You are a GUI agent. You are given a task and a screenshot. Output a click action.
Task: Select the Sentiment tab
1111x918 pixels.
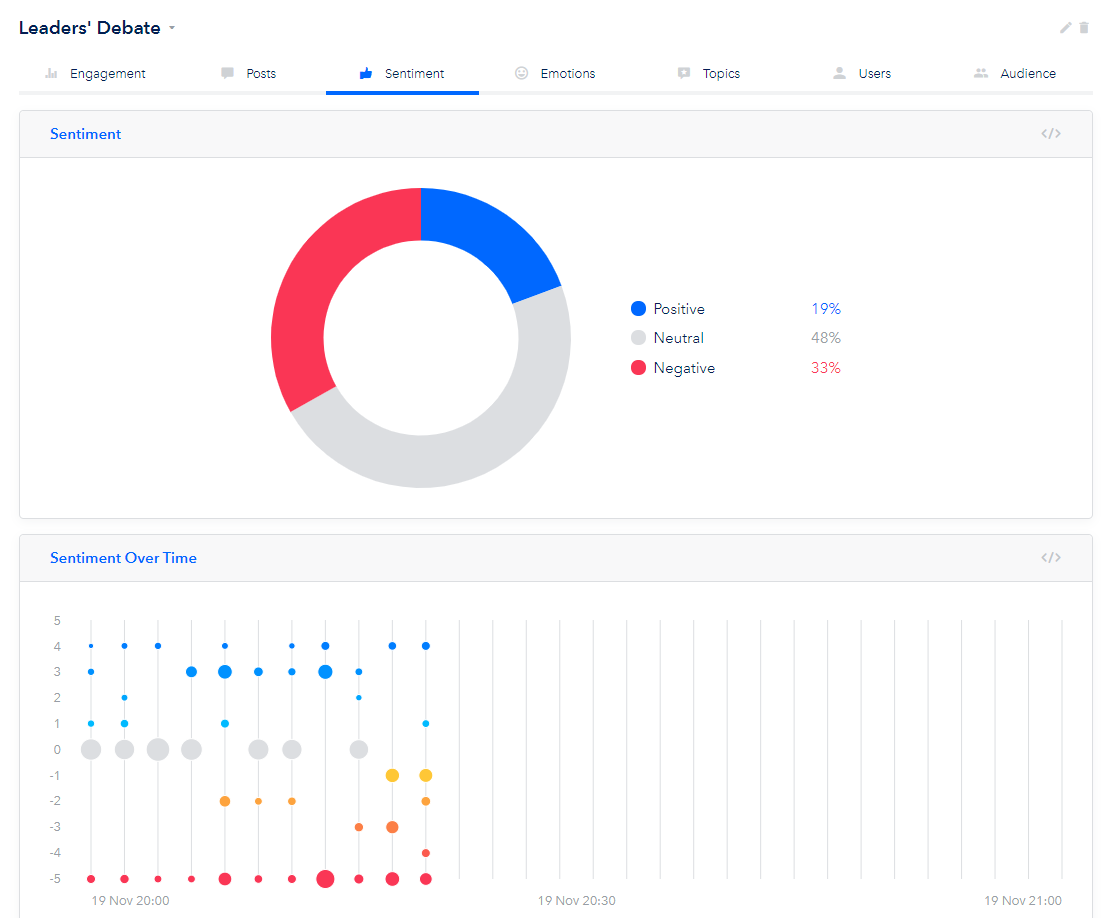(x=402, y=74)
